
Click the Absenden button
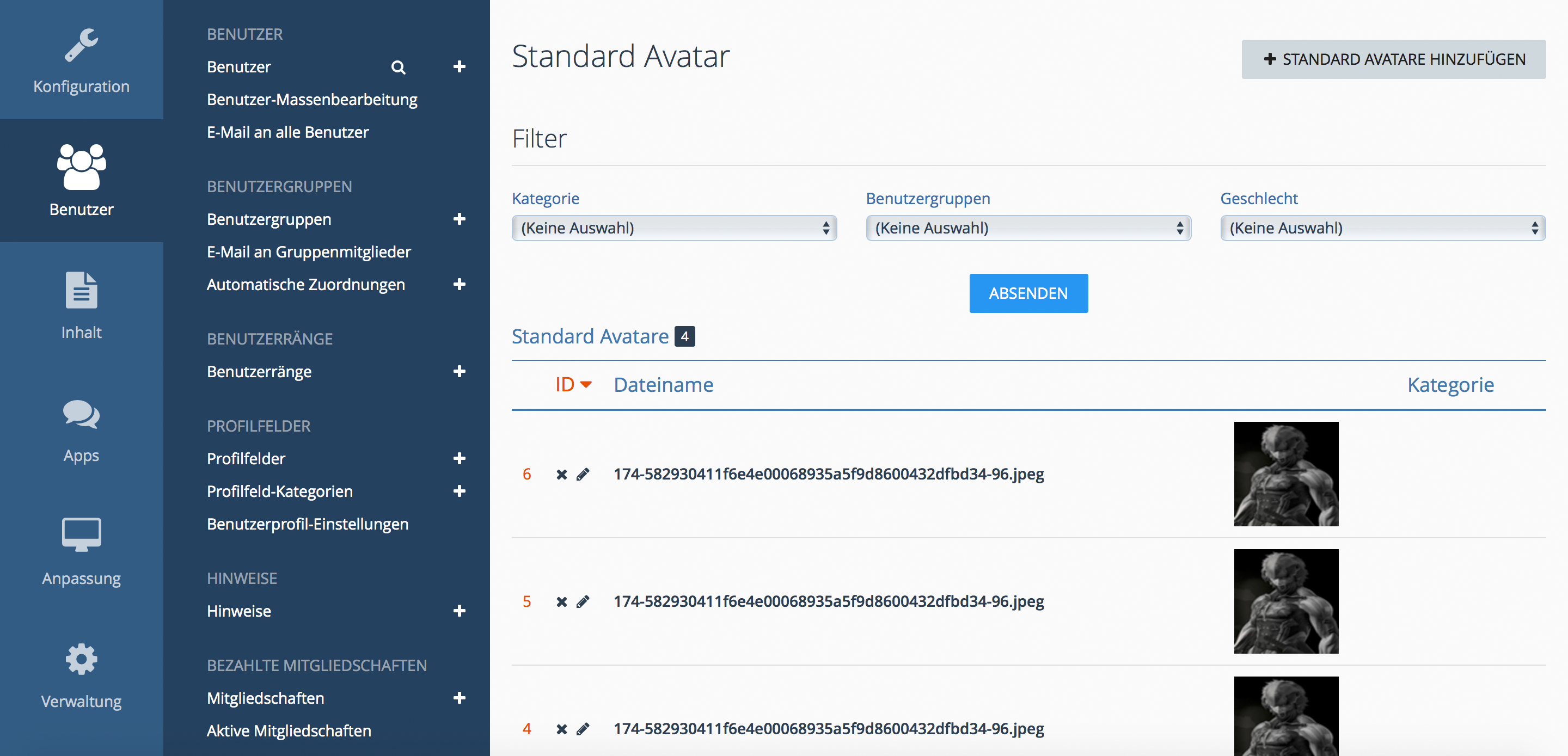[1028, 293]
